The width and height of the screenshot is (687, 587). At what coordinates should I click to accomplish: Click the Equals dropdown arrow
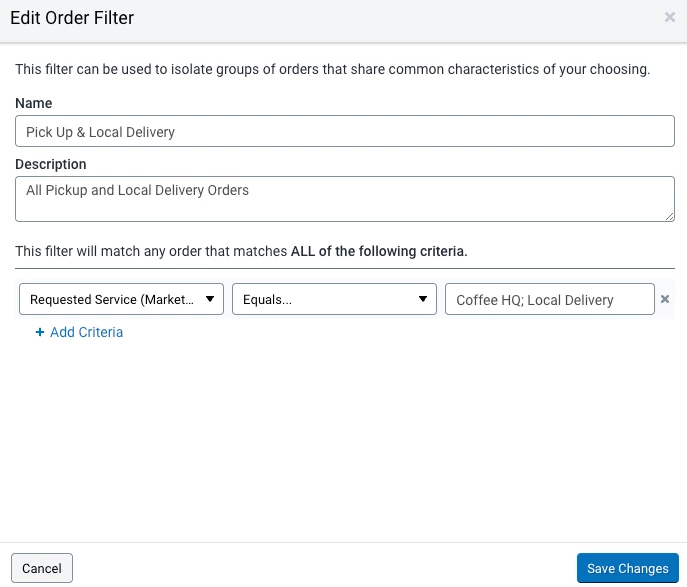click(x=423, y=299)
